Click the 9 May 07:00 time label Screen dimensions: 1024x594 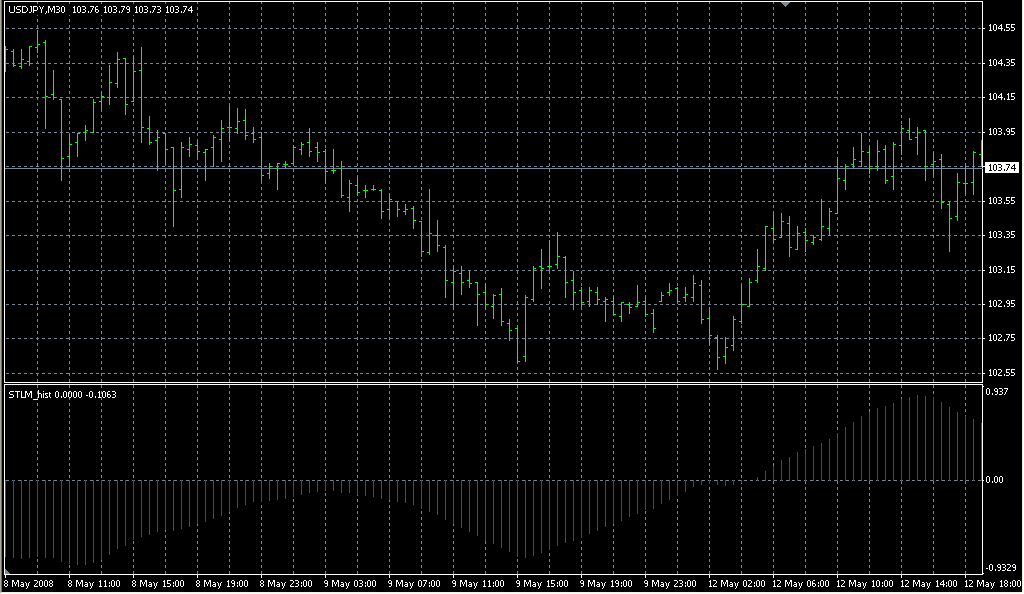[x=414, y=584]
